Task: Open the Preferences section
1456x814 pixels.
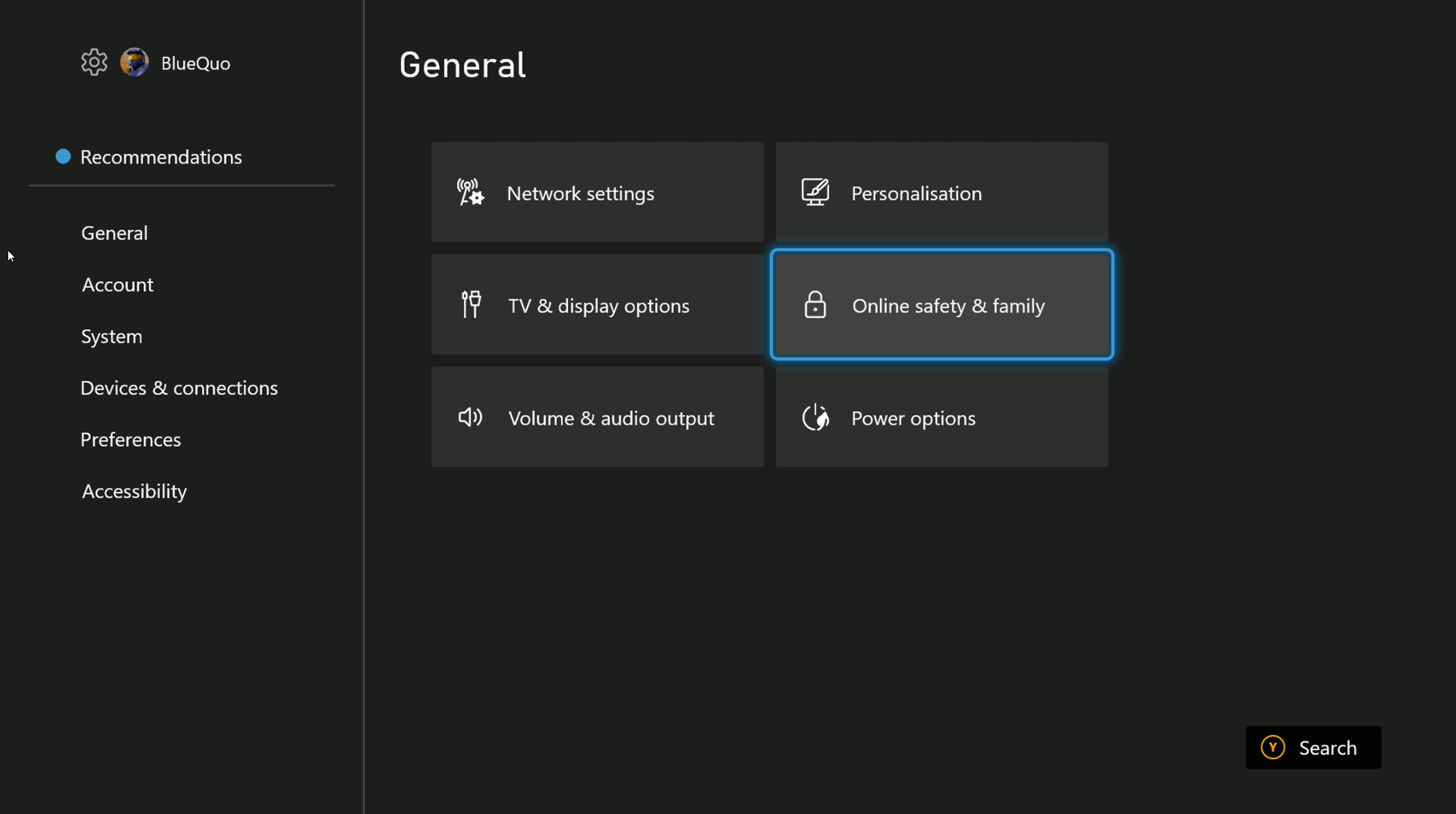Action: (x=131, y=440)
